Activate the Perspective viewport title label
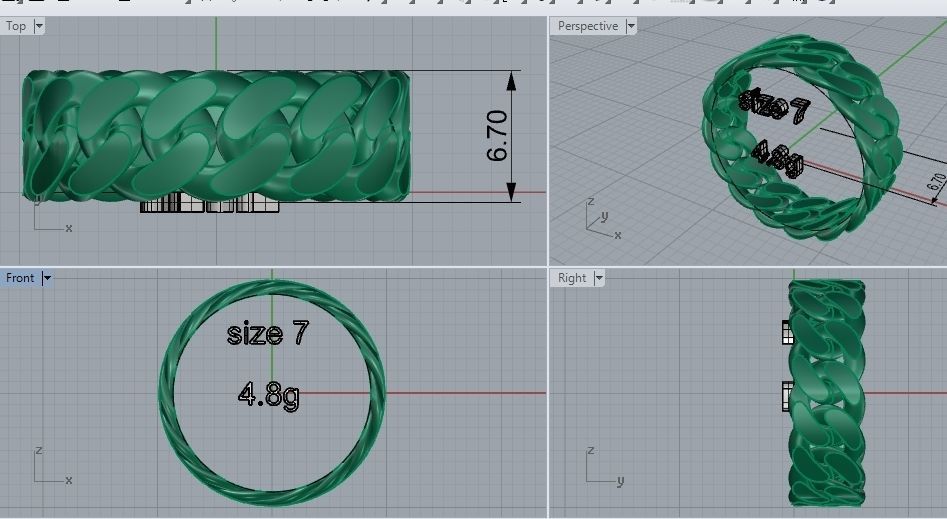 [x=588, y=26]
